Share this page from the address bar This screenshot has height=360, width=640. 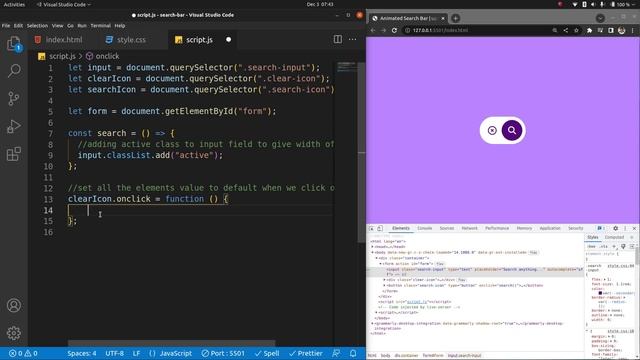[566, 30]
